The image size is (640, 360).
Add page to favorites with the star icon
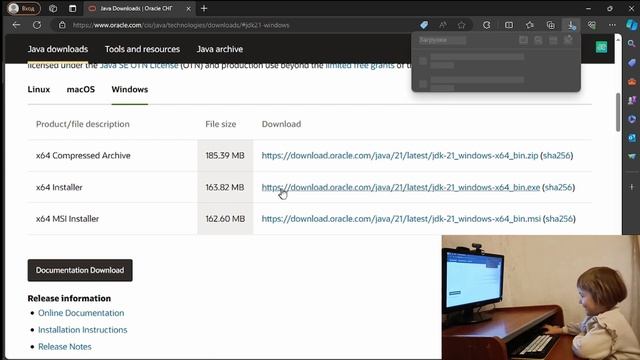point(462,25)
